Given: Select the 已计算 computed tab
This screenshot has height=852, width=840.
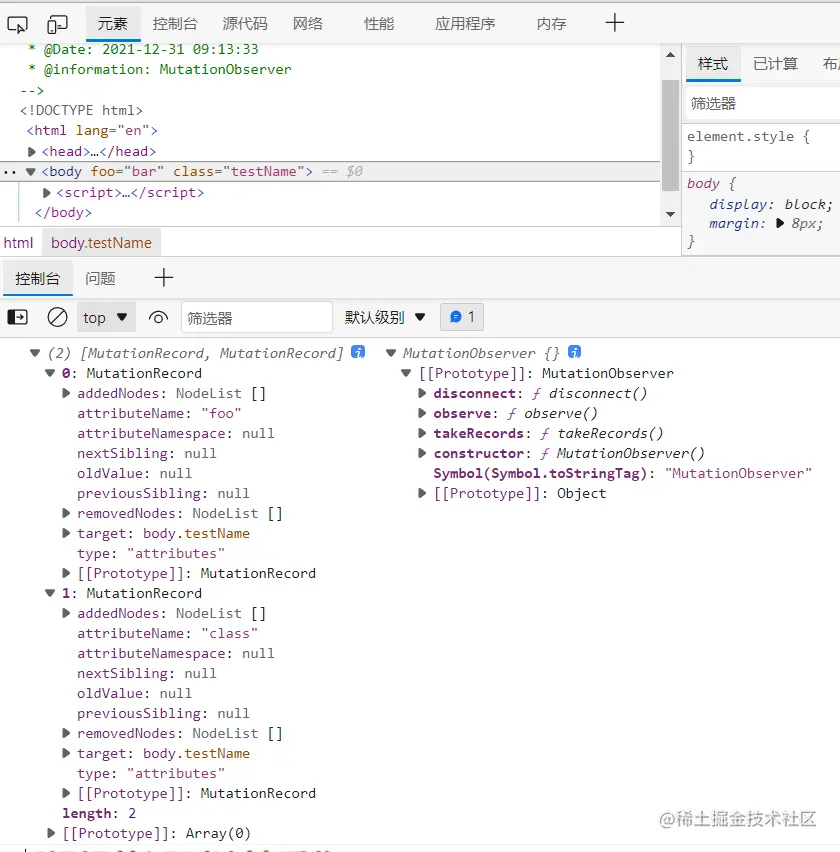Looking at the screenshot, I should coord(775,64).
